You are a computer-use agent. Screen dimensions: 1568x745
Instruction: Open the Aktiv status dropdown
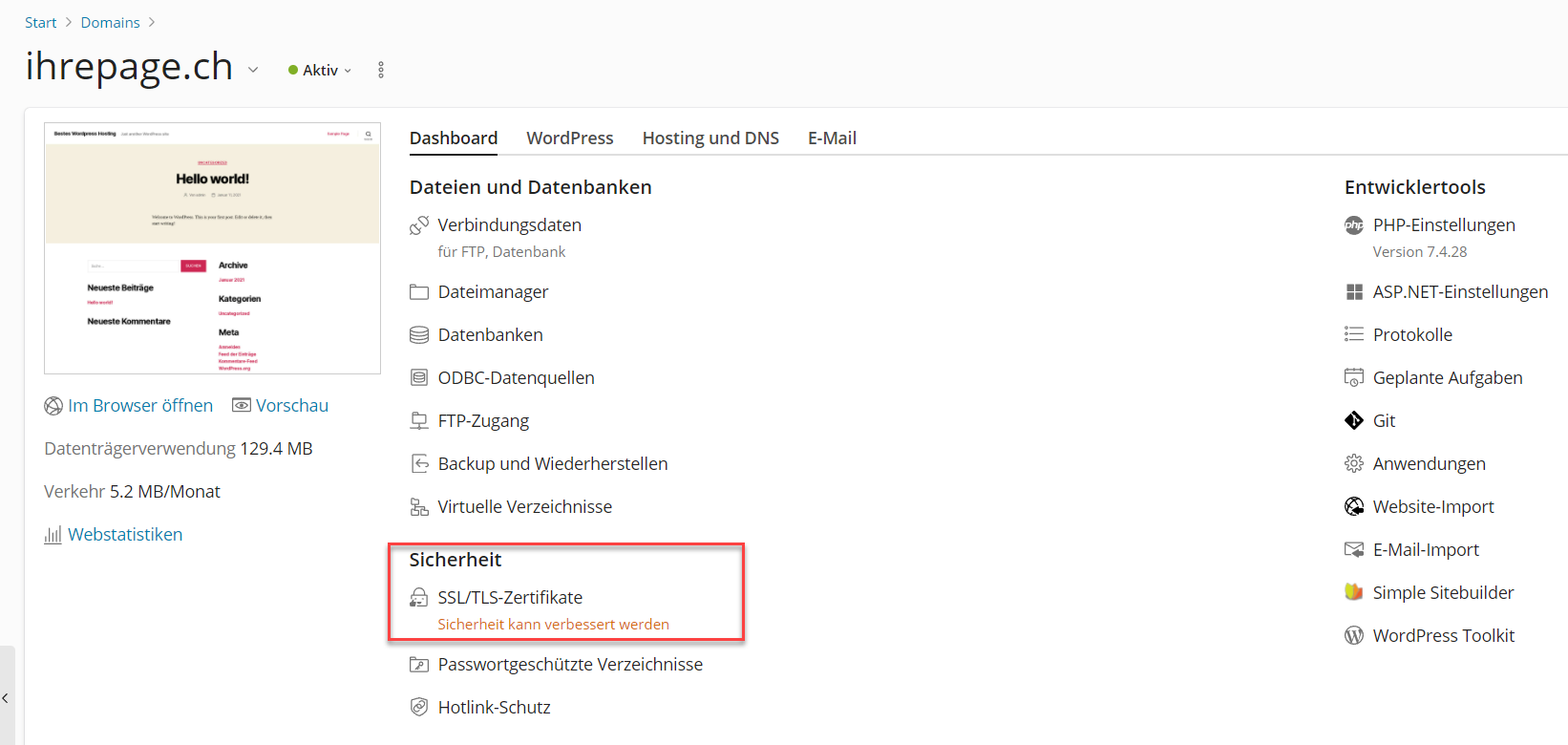(321, 70)
